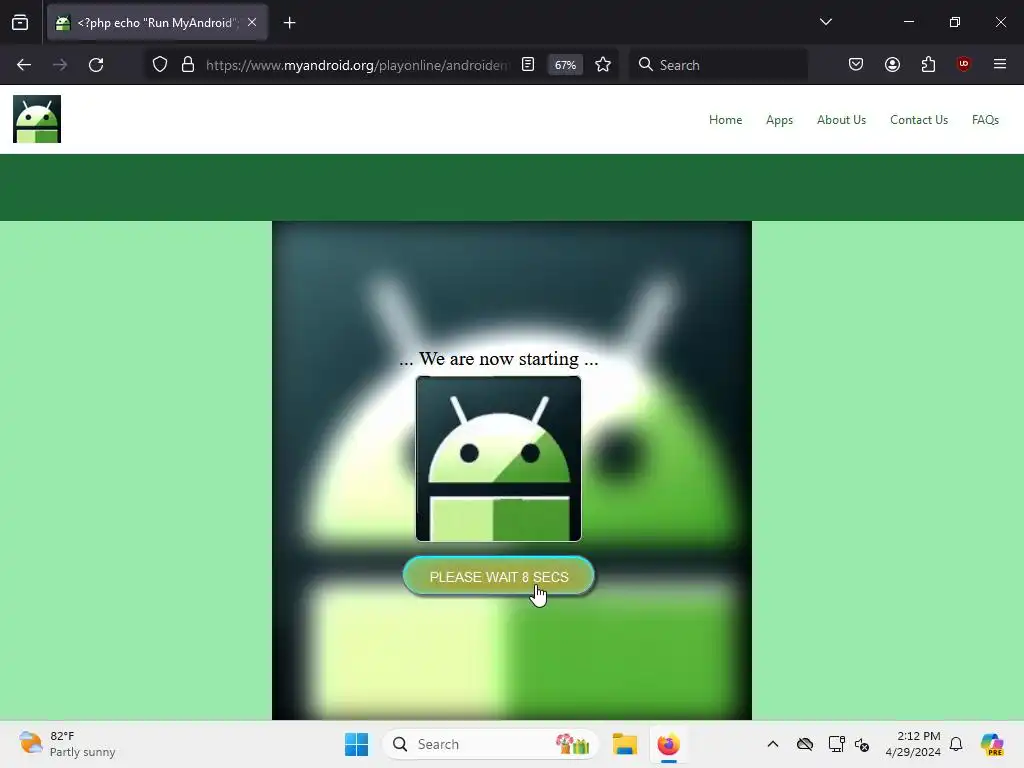Click the uBlock Origin extension icon

point(964,64)
